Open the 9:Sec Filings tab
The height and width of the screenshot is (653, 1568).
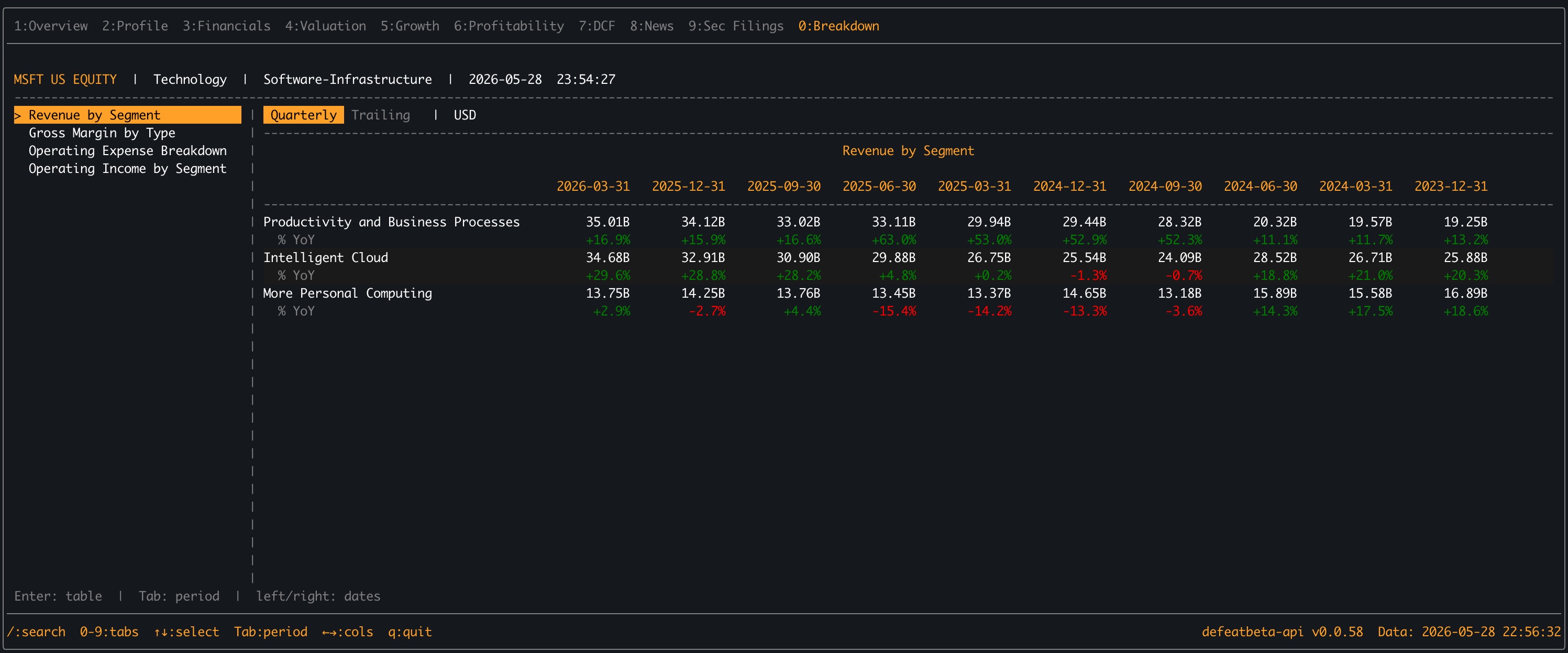[x=736, y=26]
